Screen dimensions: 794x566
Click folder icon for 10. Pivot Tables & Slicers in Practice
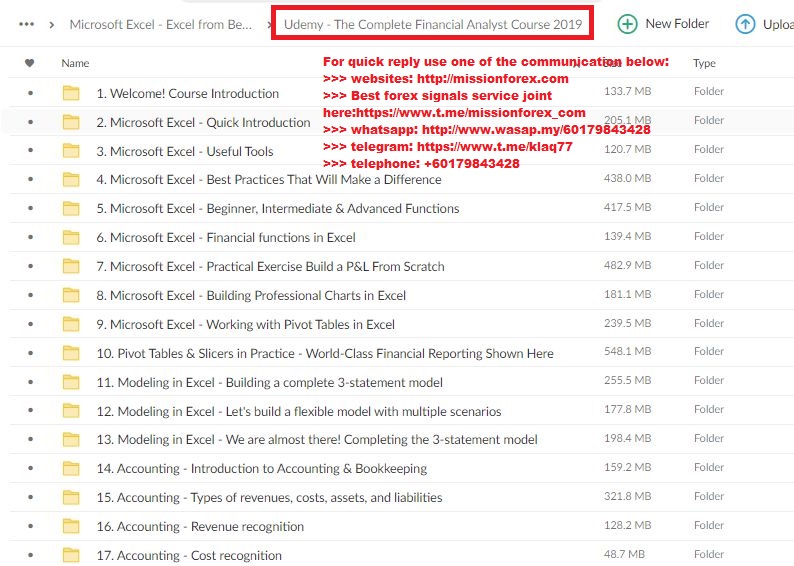[71, 353]
